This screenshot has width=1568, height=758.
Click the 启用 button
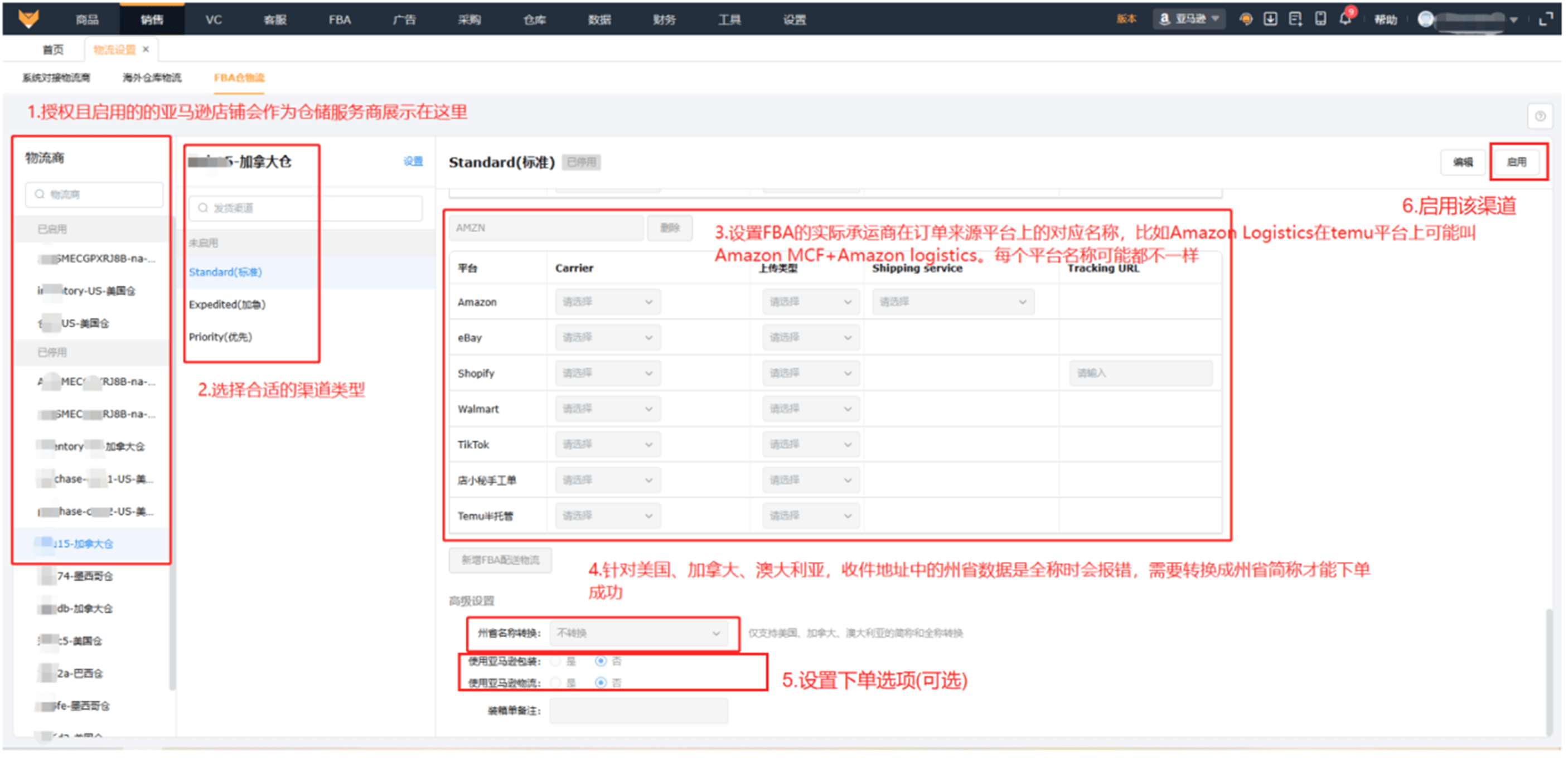[x=1516, y=162]
